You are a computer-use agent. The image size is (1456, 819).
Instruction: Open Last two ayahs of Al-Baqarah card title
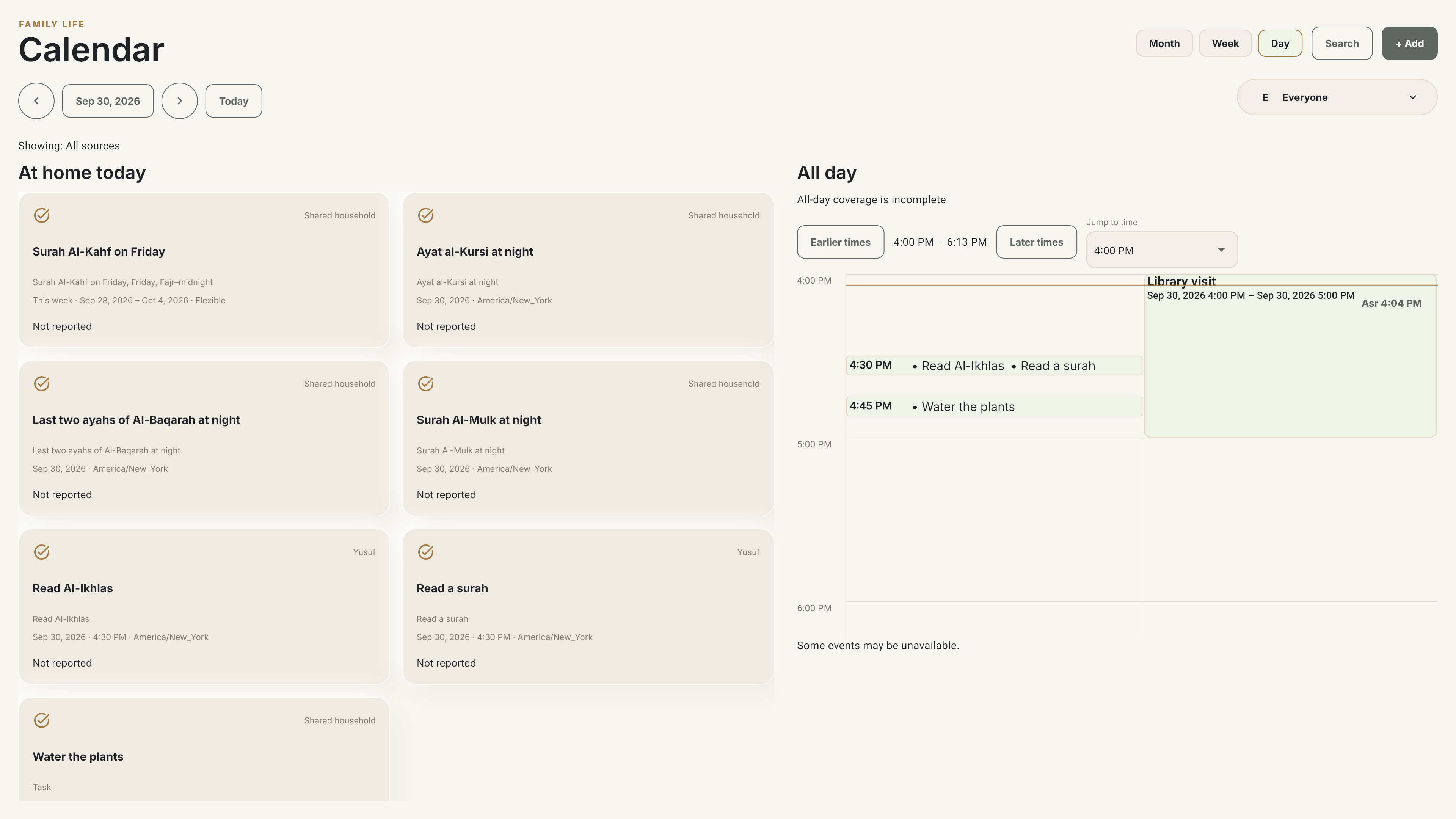pos(136,420)
